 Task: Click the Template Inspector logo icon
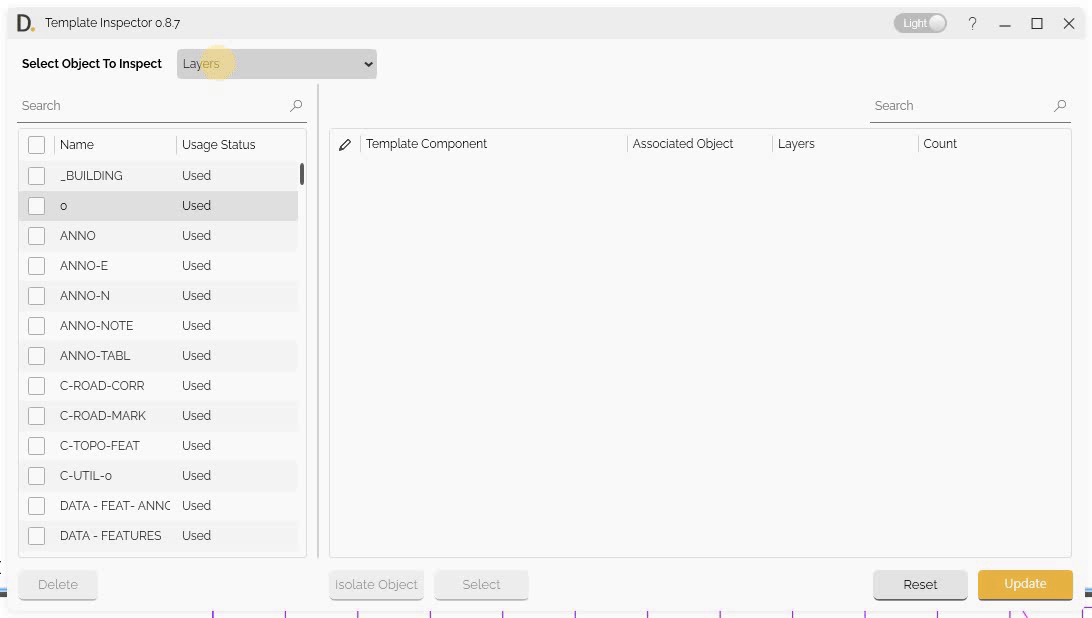click(25, 23)
